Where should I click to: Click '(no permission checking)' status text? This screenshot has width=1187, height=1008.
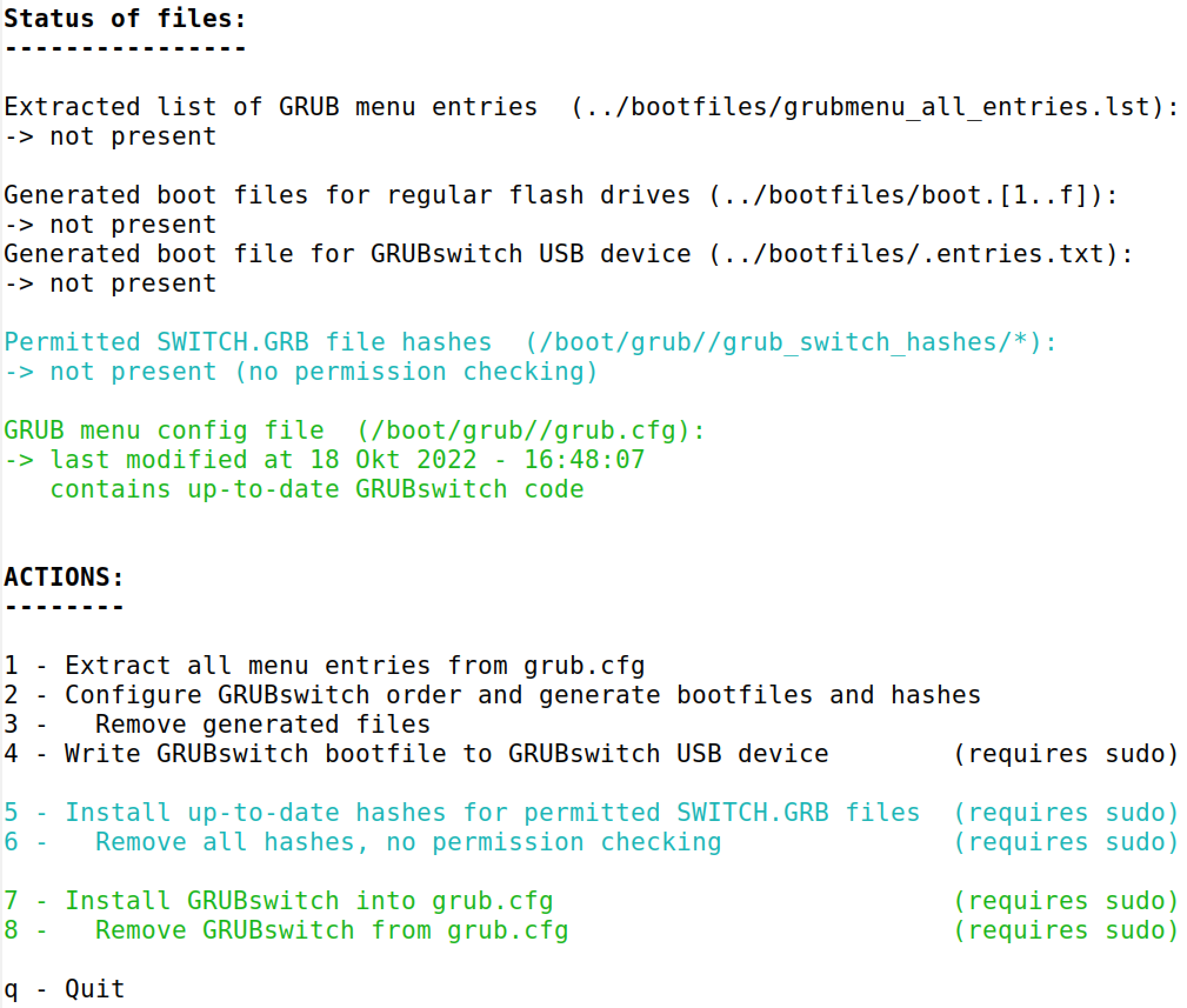[416, 372]
